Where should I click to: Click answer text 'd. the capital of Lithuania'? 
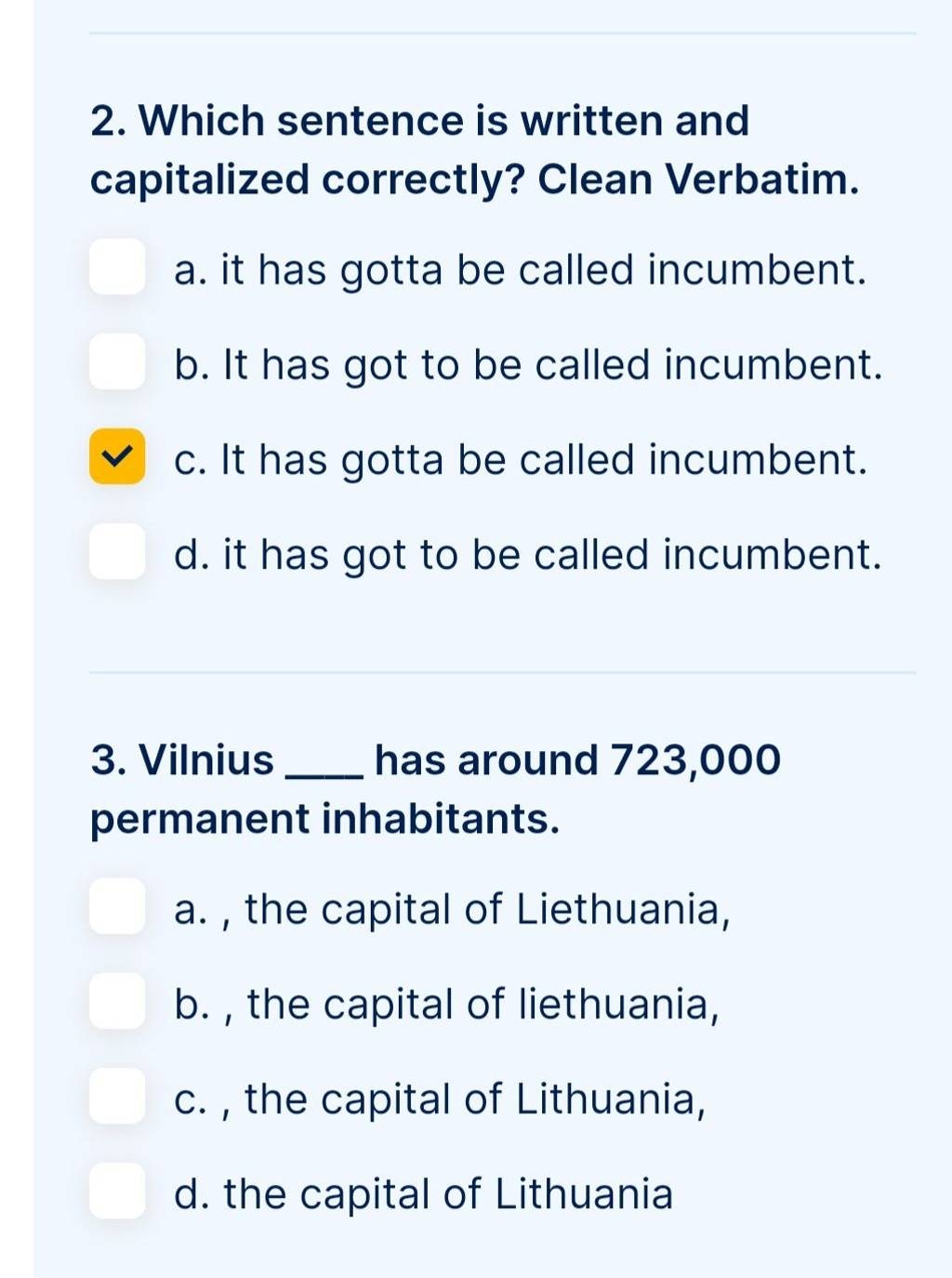423,1194
